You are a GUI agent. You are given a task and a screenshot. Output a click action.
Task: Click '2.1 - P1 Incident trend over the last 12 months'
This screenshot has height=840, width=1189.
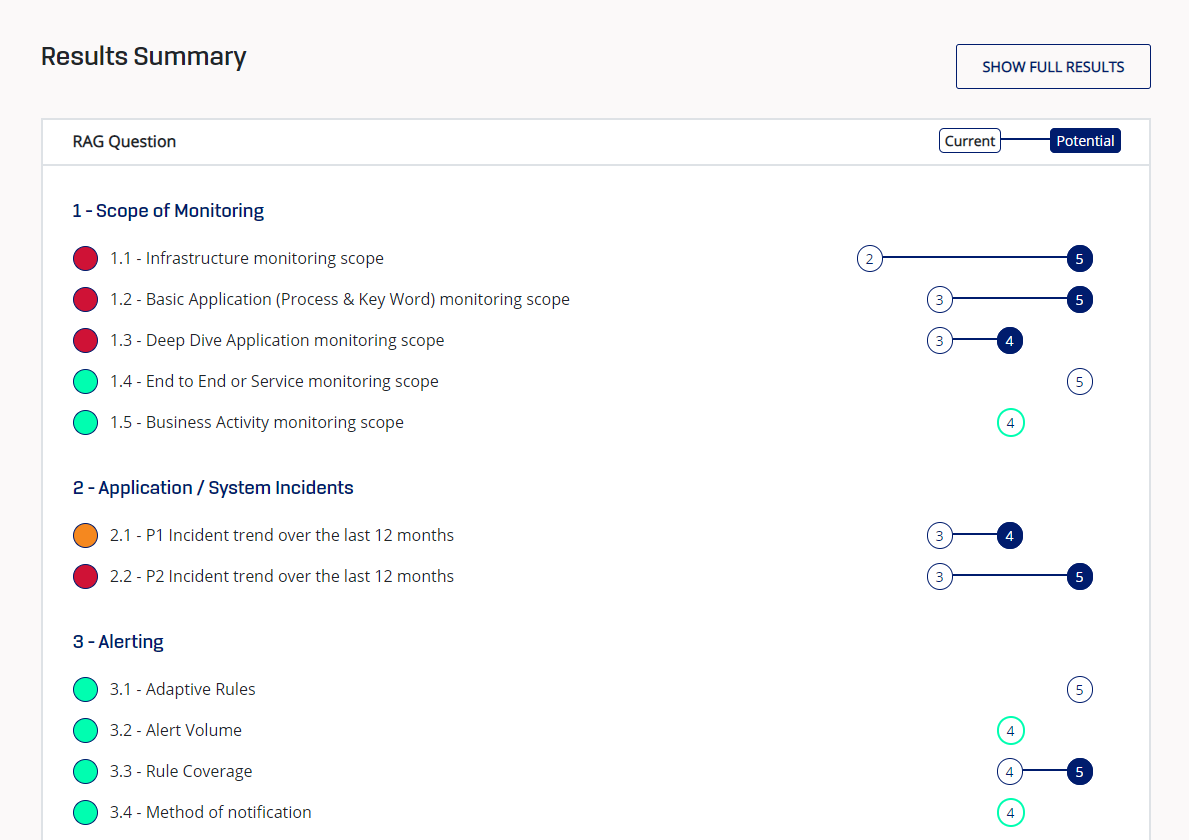pos(281,535)
